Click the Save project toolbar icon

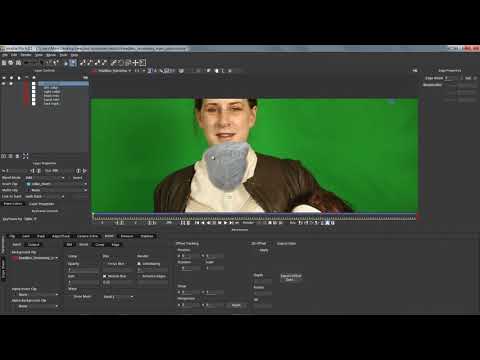tap(18, 63)
